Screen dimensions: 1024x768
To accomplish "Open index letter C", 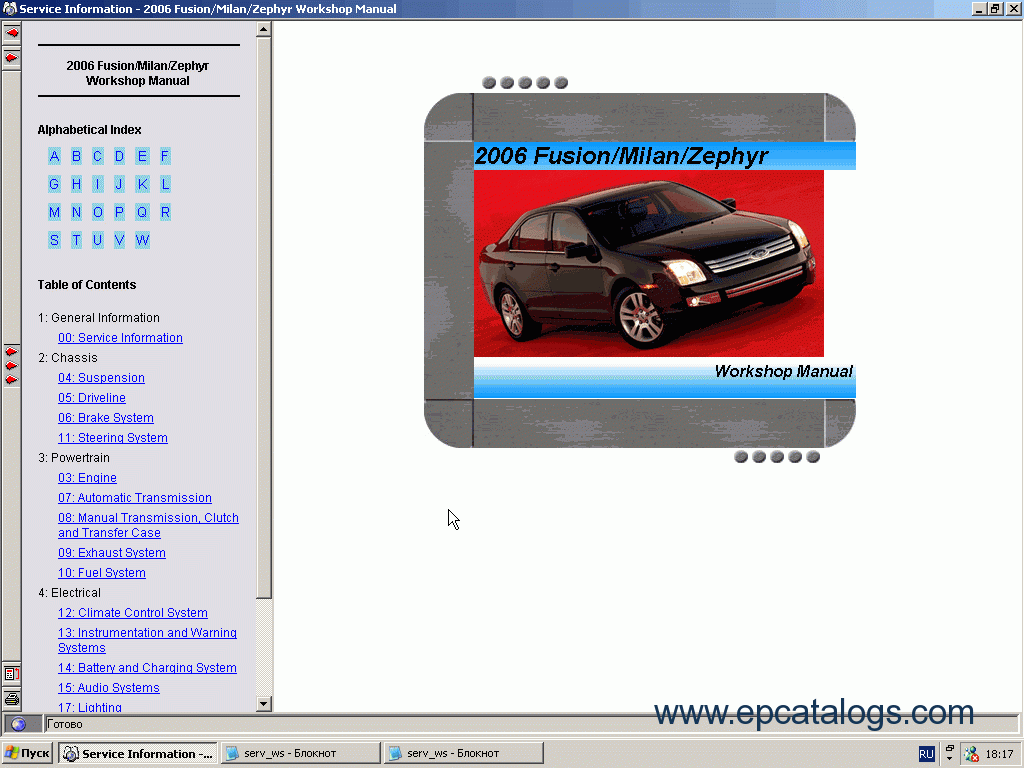I will (97, 156).
